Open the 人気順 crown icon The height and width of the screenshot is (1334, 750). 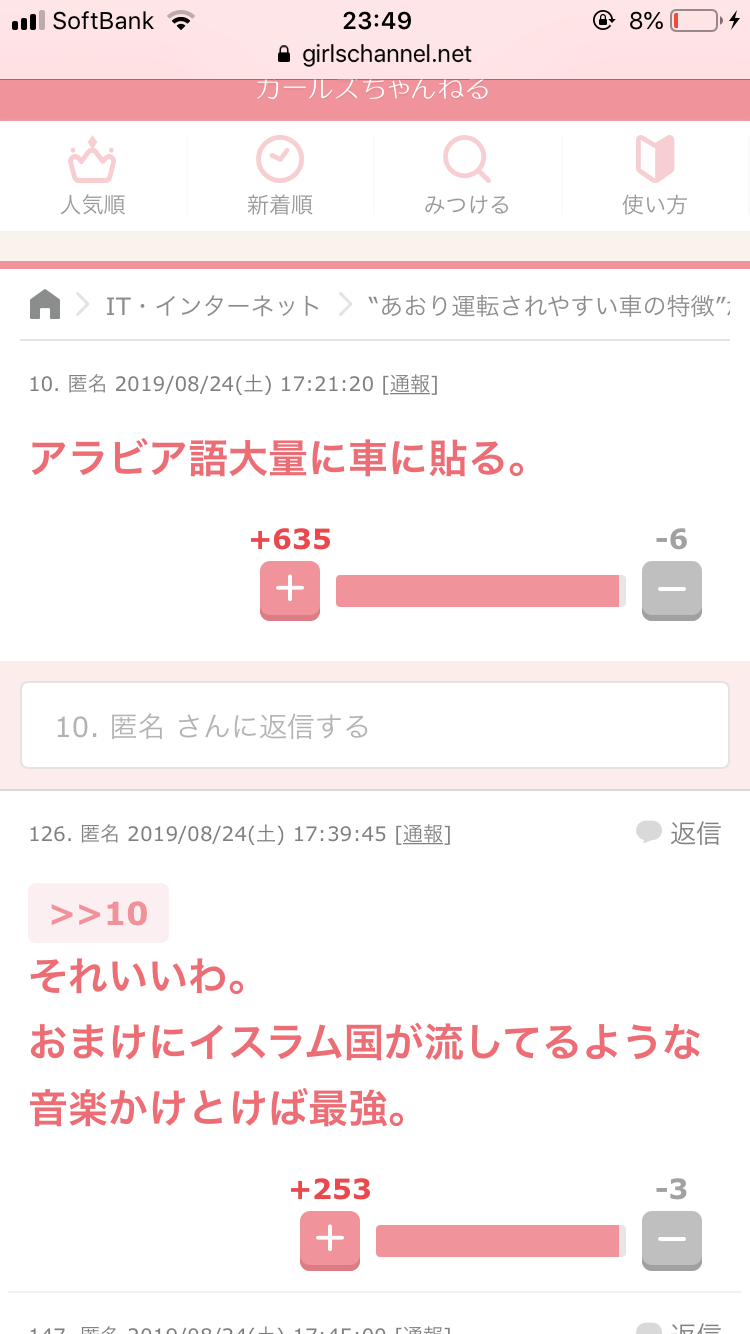[x=92, y=161]
